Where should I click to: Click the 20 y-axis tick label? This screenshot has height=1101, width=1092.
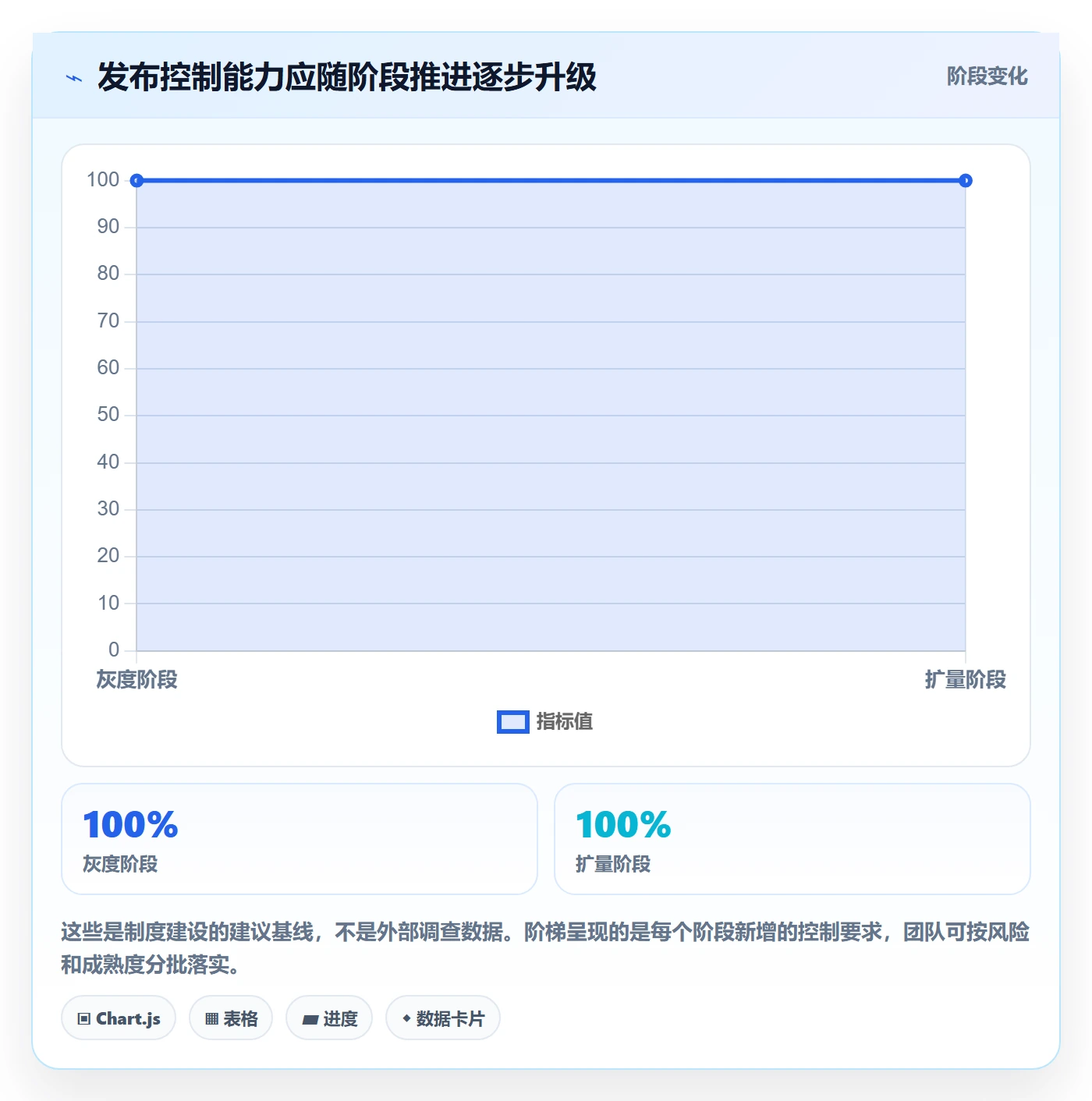pyautogui.click(x=108, y=556)
